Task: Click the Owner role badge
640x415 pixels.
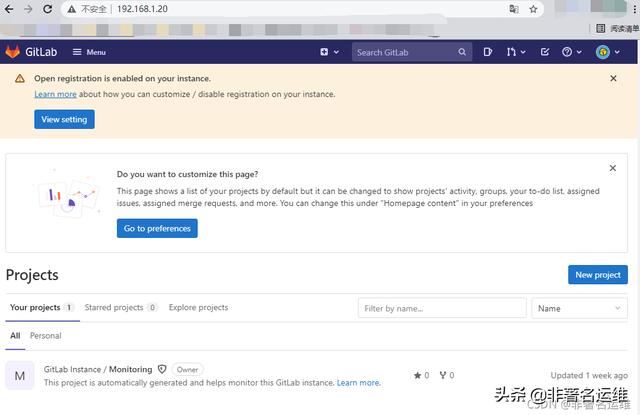Action: coord(187,369)
